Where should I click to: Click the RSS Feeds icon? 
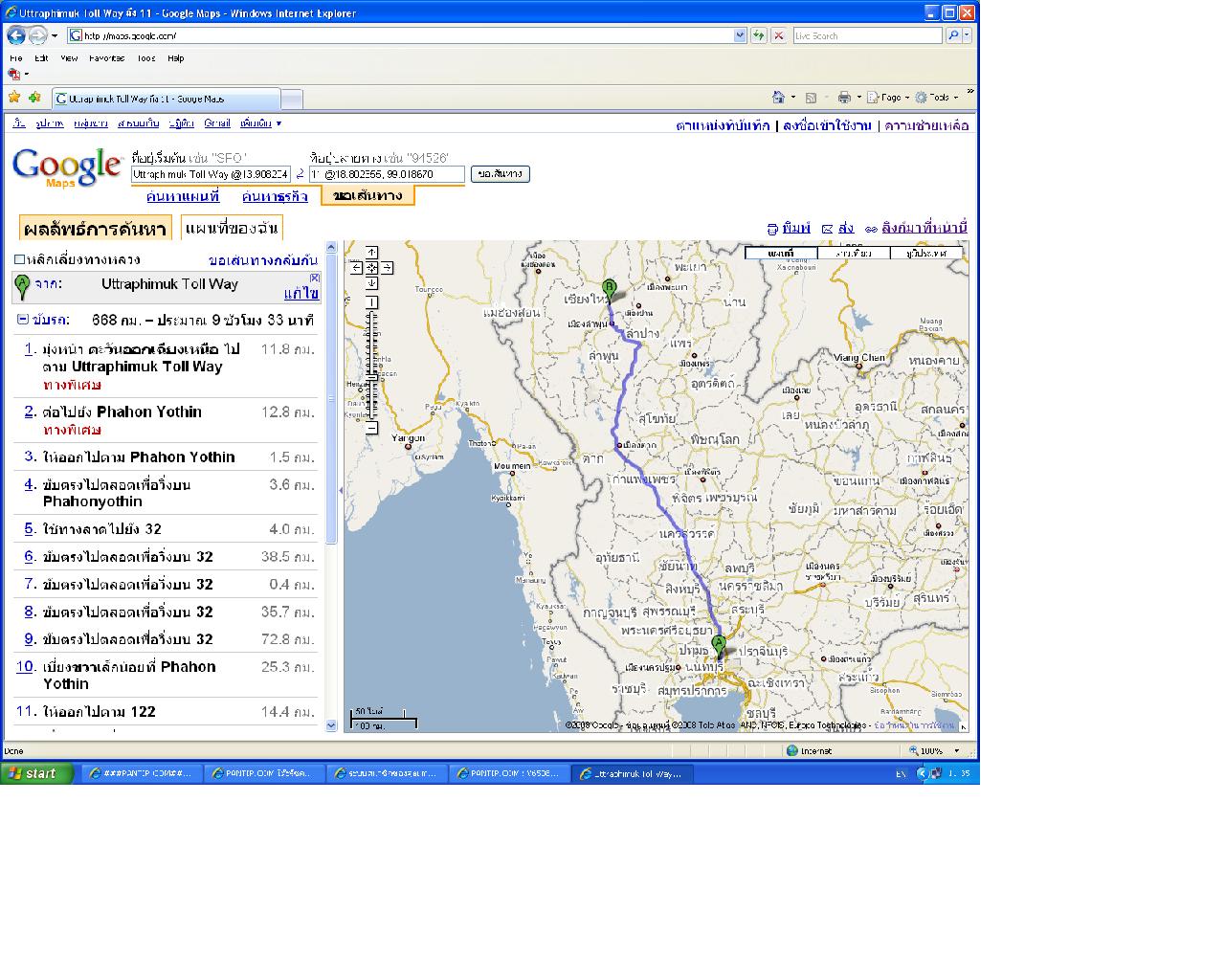click(x=811, y=98)
